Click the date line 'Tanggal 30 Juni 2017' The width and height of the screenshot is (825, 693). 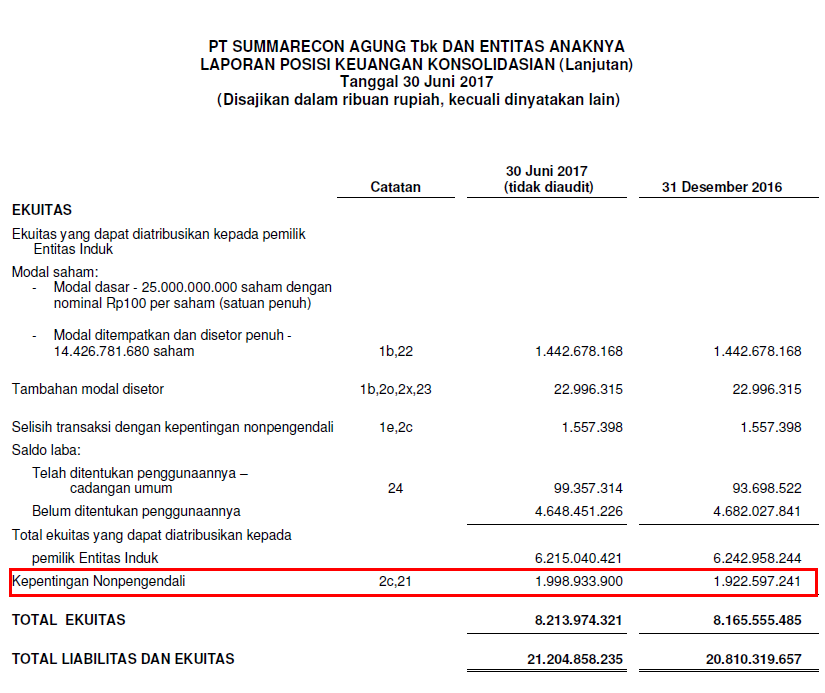(x=416, y=82)
